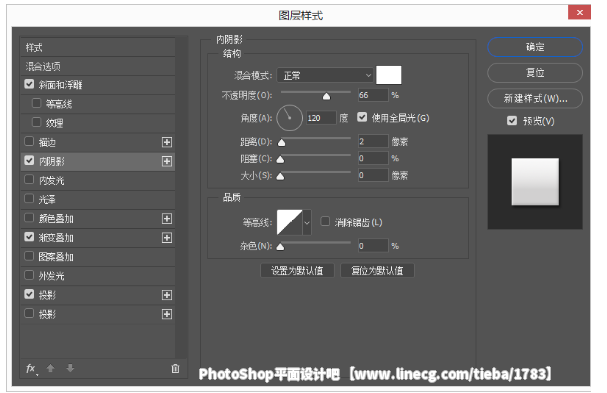Click the plus icon beside checked 投影
607x393 pixels.
pyautogui.click(x=167, y=295)
